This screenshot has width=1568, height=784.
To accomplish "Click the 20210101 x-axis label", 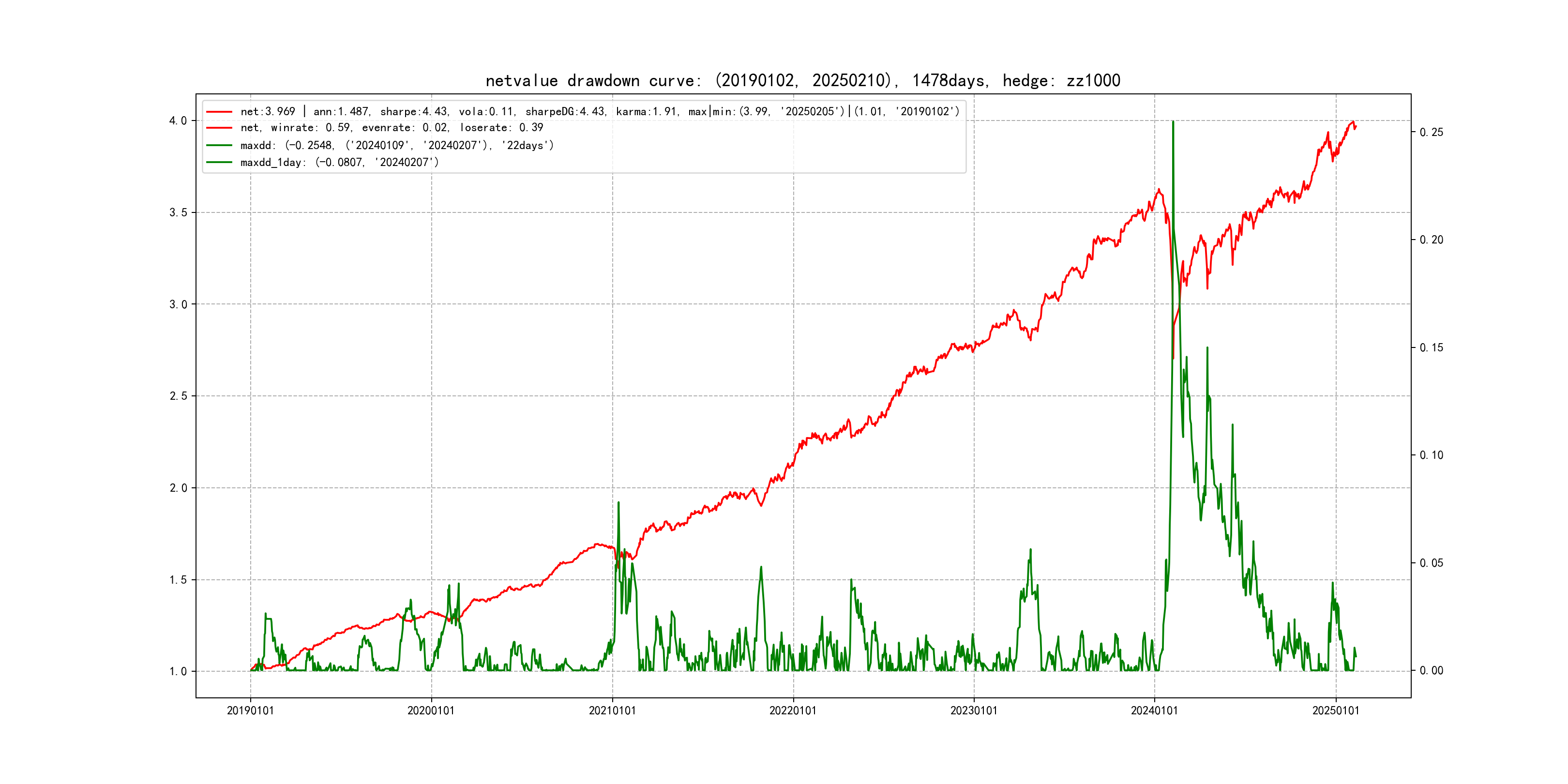I will pyautogui.click(x=612, y=711).
